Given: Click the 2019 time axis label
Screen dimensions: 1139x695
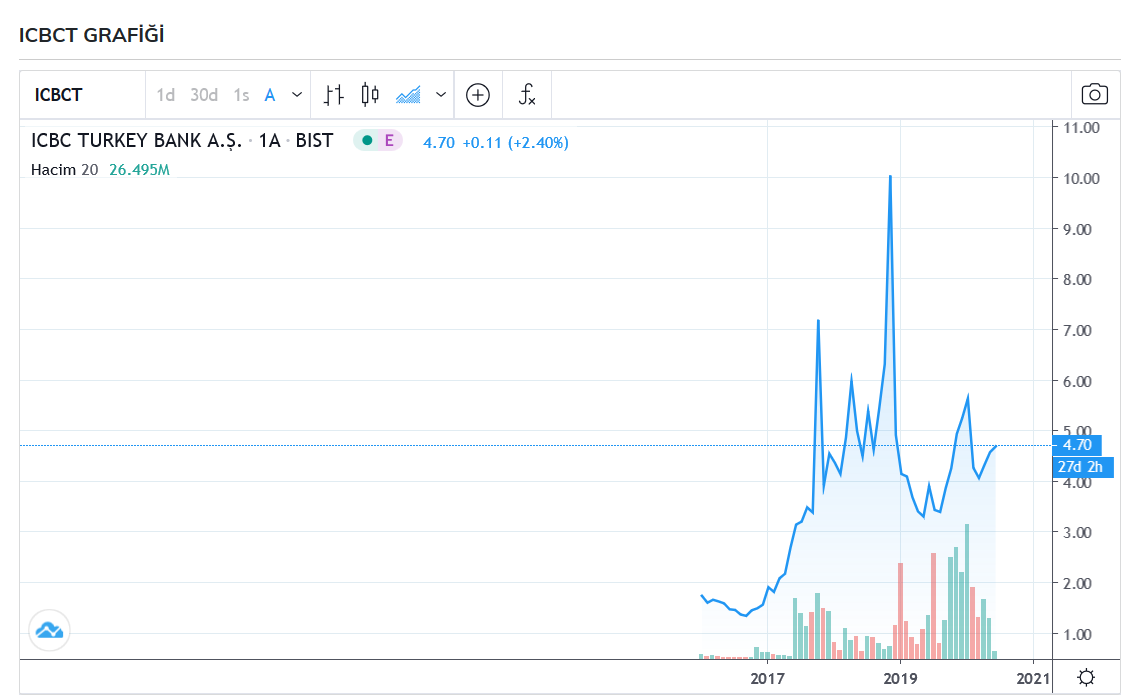Looking at the screenshot, I should pos(901,678).
